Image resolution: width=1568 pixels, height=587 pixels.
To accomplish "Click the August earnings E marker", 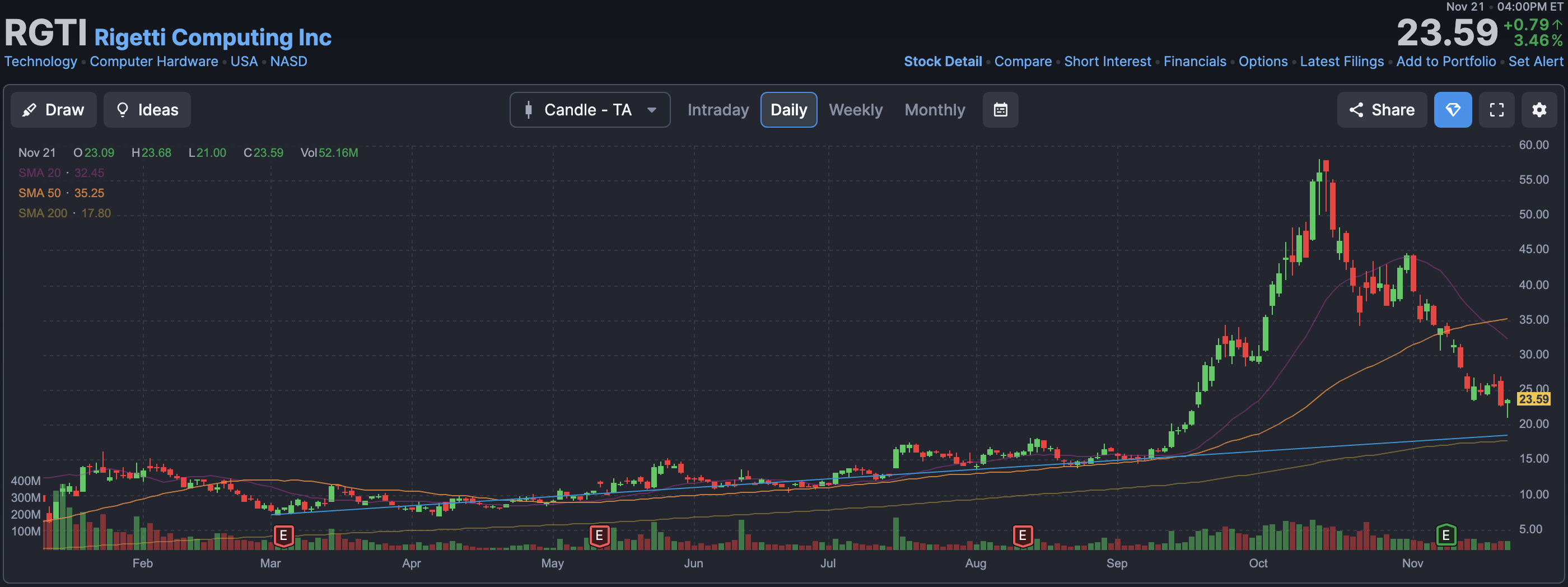I will 1023,536.
